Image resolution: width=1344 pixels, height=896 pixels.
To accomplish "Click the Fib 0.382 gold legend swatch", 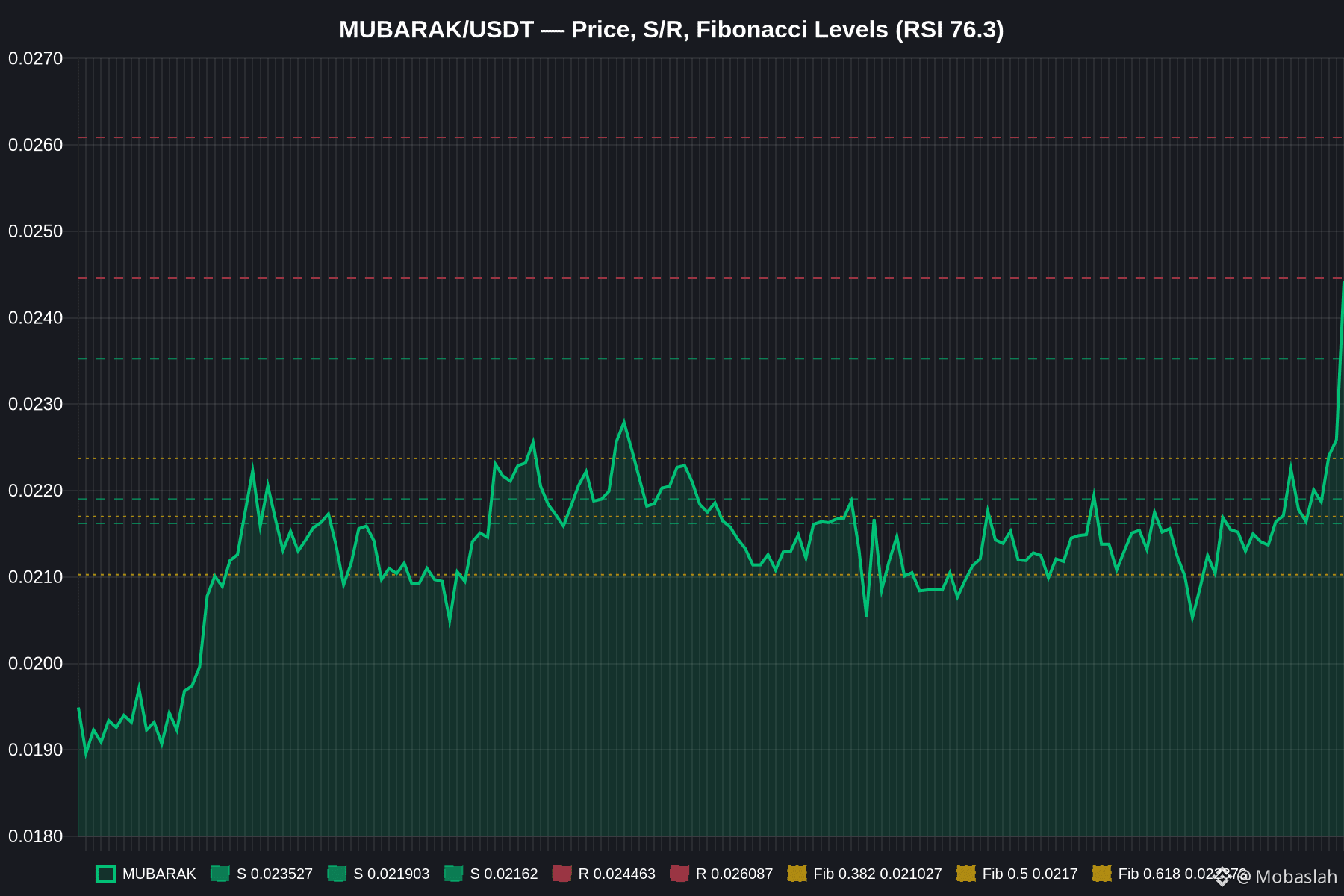I will pos(797,874).
